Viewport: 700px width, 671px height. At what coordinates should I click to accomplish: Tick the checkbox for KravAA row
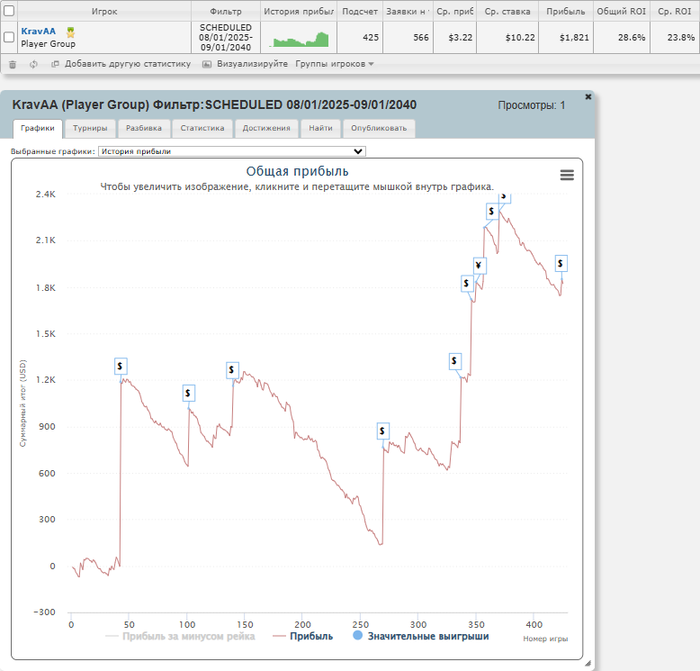[x=8, y=37]
